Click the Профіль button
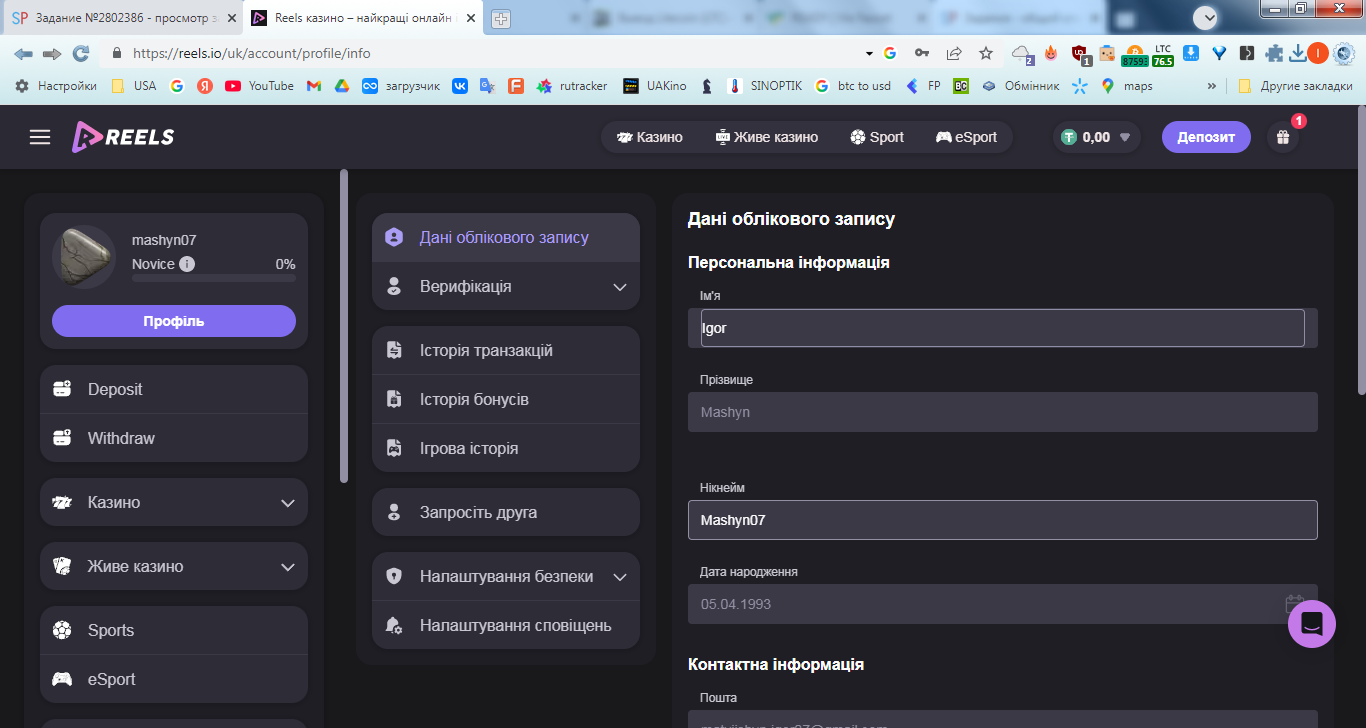 tap(174, 321)
